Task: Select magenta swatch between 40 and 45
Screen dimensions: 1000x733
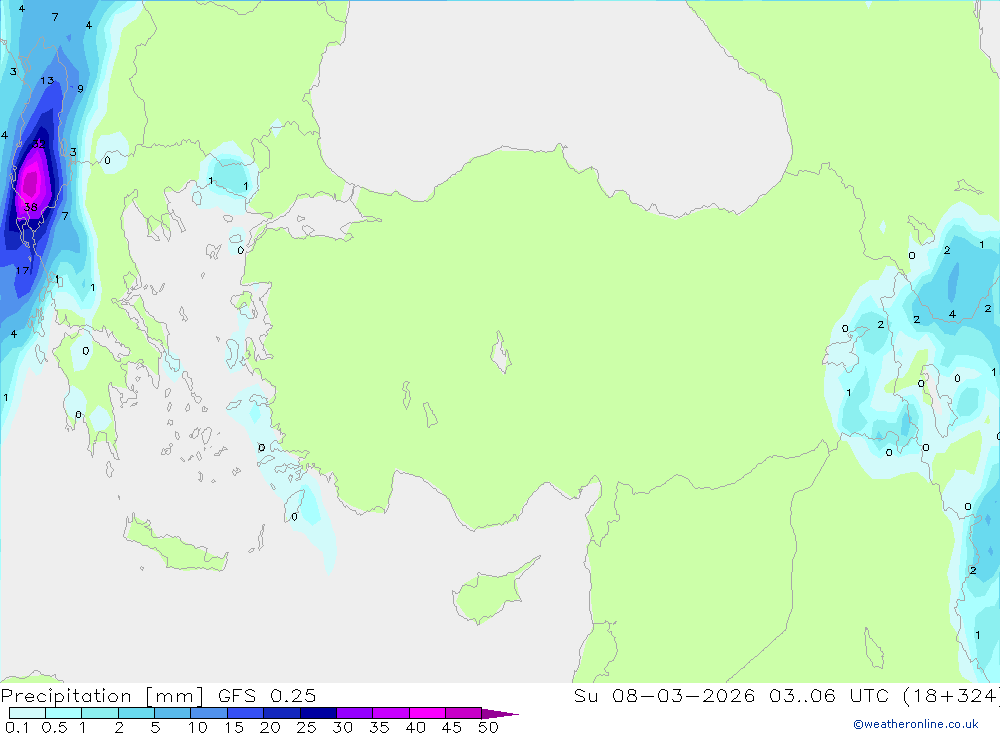Action: [427, 713]
